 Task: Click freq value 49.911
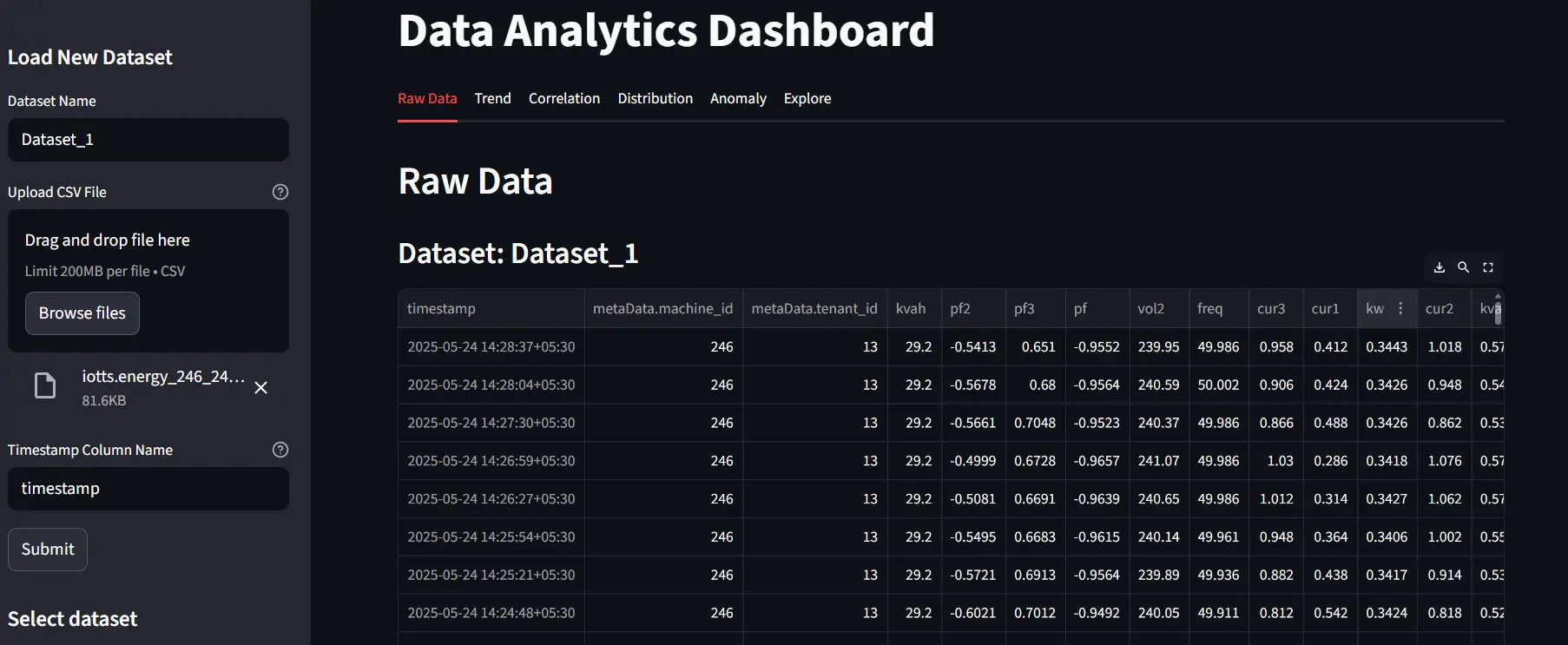(1218, 613)
